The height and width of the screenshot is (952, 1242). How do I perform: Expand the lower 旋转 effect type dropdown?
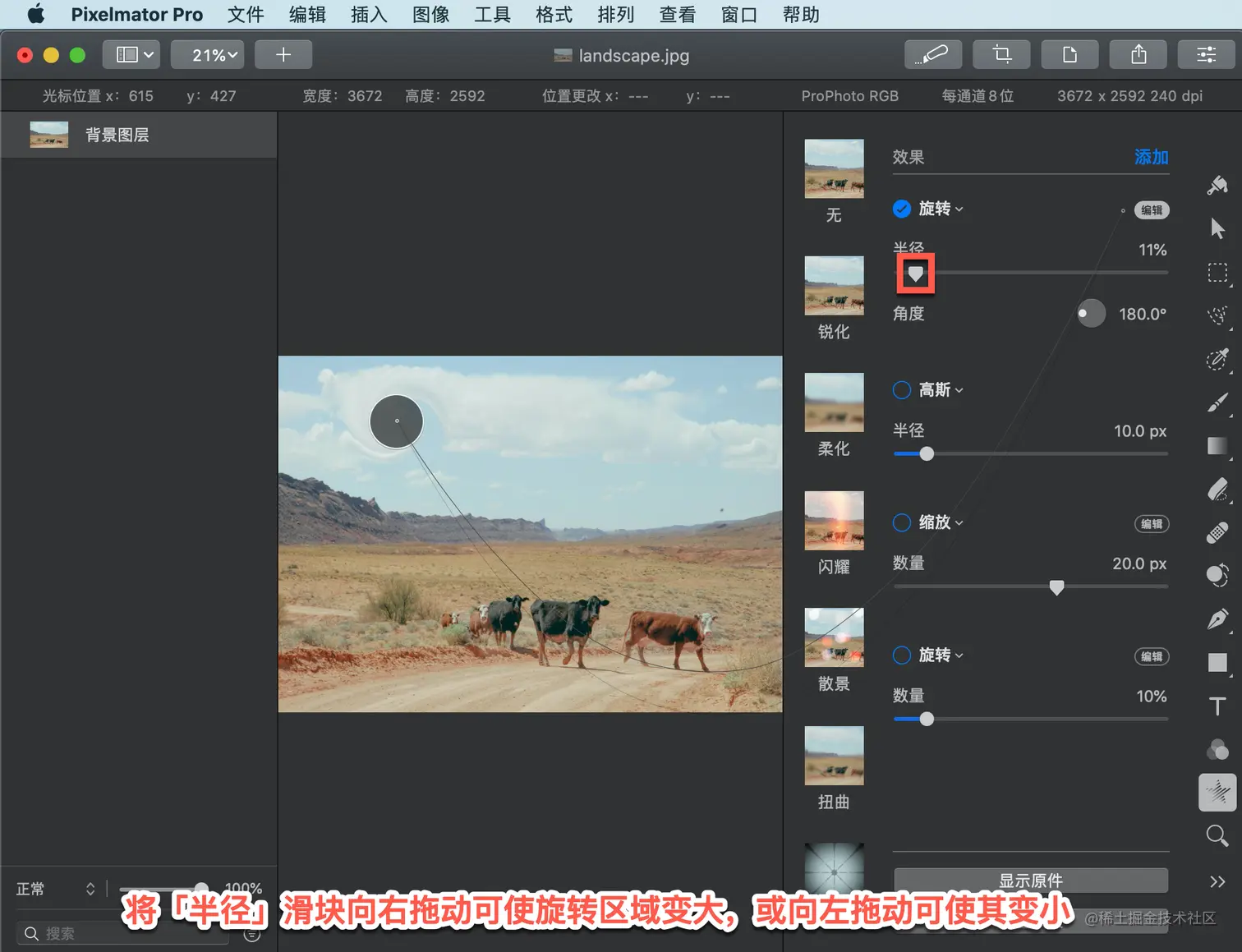941,655
